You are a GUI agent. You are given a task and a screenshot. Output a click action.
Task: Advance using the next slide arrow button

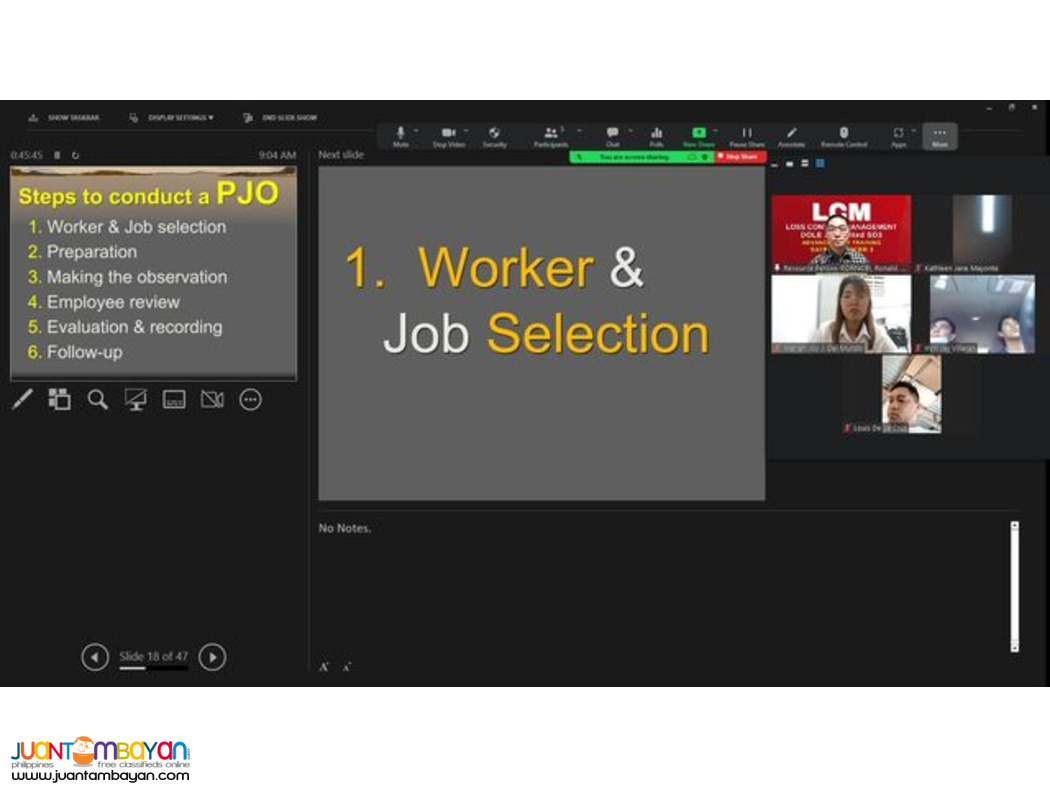pyautogui.click(x=212, y=656)
